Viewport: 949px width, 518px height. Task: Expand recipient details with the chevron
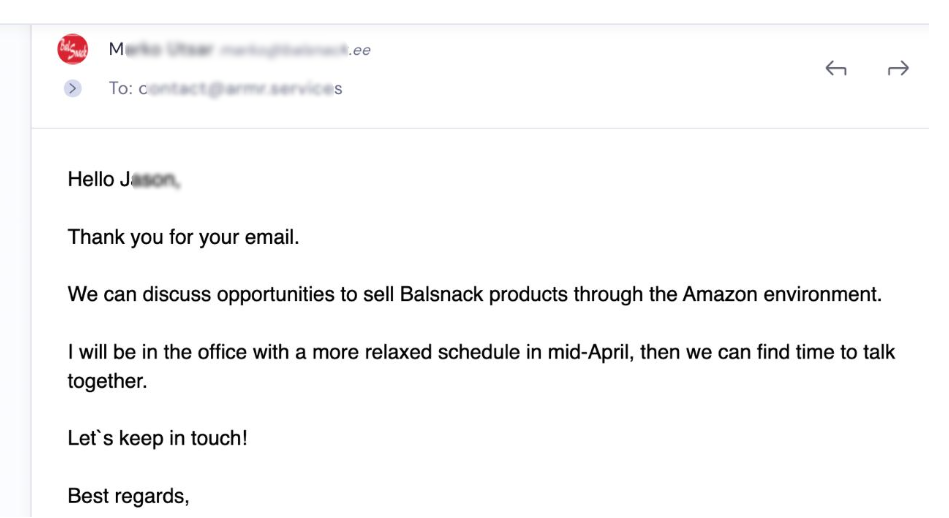click(x=73, y=88)
